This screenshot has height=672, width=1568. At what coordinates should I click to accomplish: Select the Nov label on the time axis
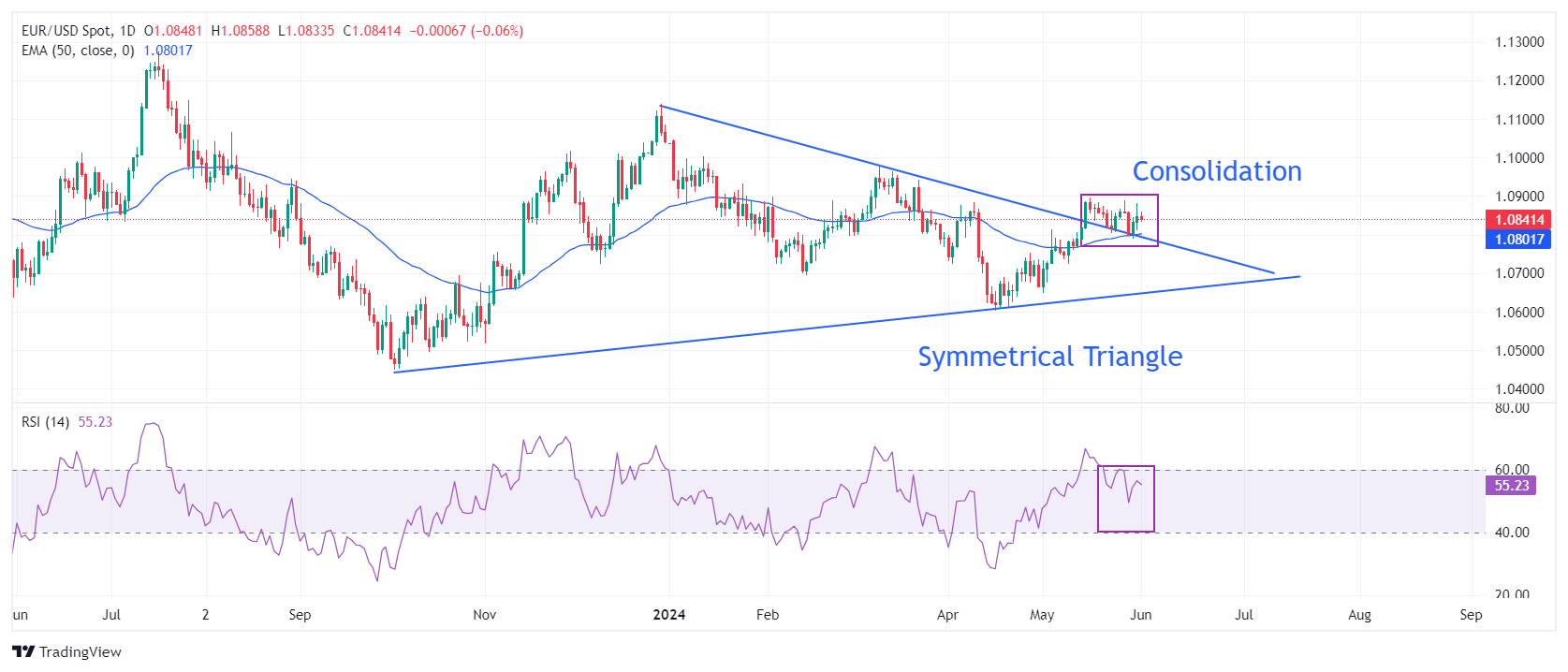coord(484,615)
